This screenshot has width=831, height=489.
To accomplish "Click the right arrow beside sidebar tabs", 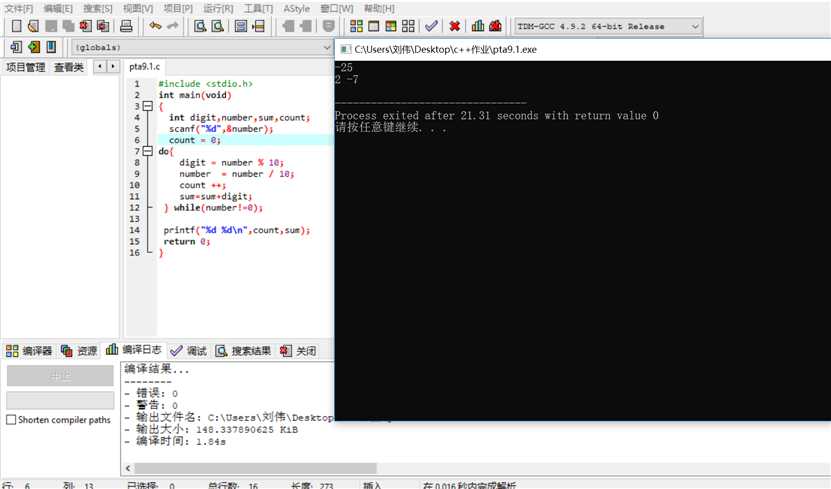I will 112,66.
